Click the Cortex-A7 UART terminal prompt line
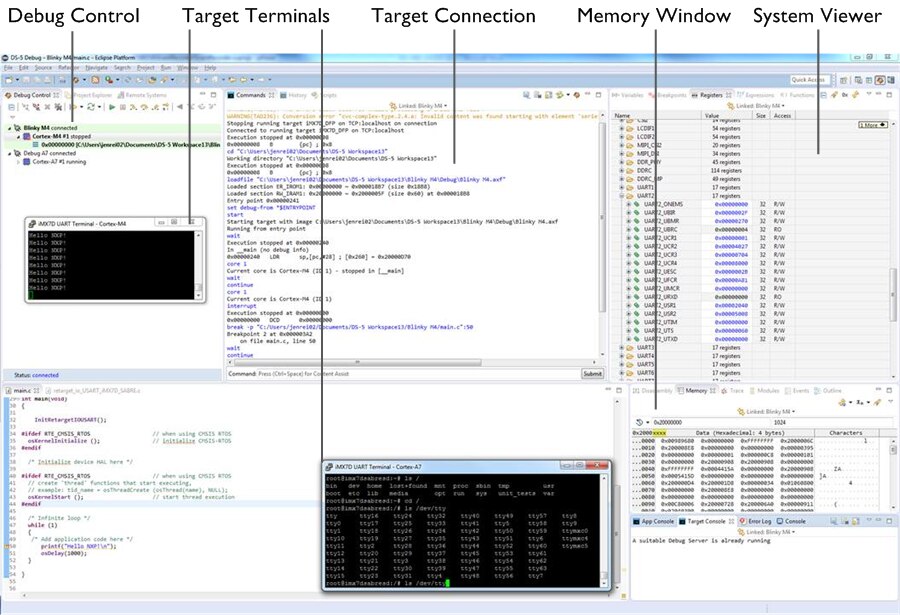Image resolution: width=900 pixels, height=615 pixels. coord(387,583)
